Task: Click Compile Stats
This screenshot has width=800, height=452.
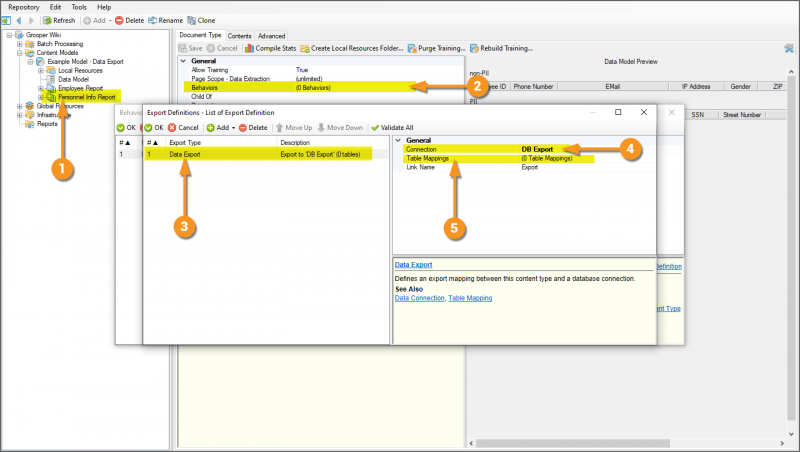Action: pos(270,48)
